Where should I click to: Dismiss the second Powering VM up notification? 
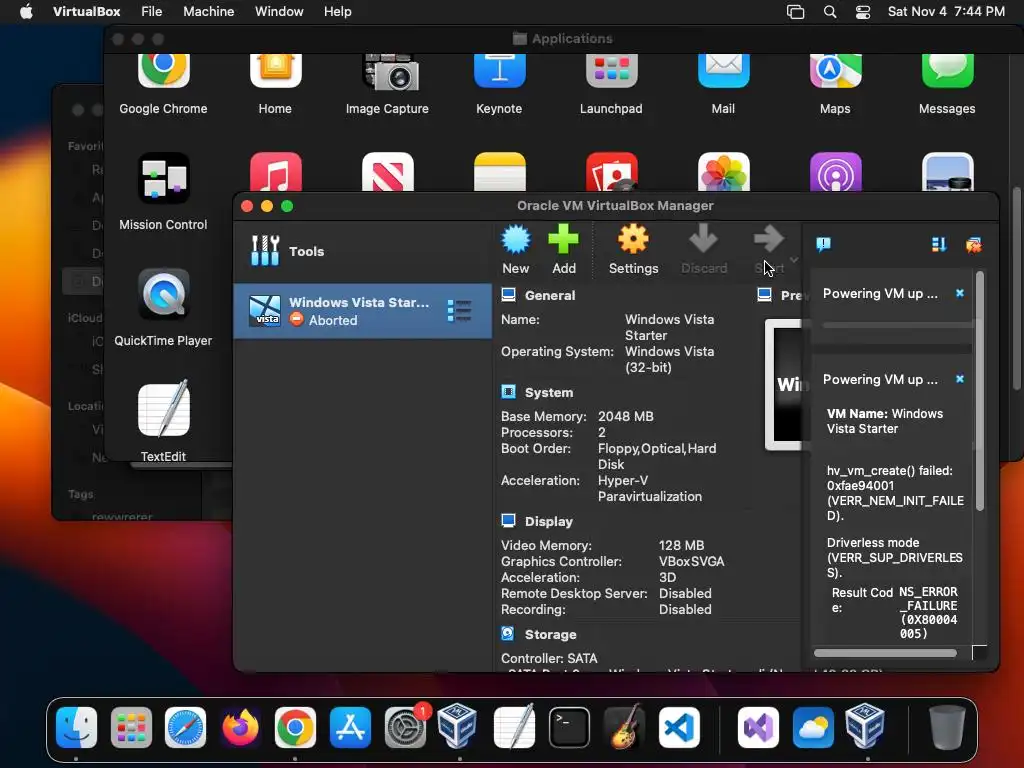click(x=959, y=379)
